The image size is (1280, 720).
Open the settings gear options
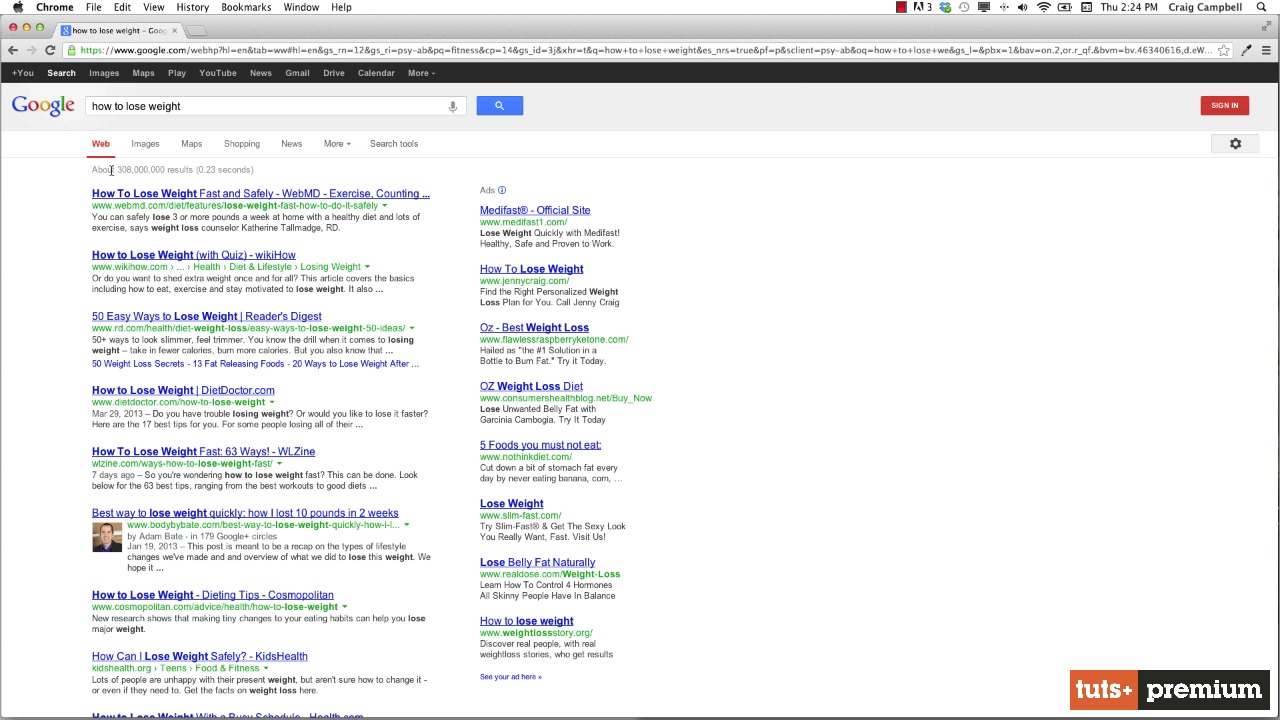point(1235,144)
